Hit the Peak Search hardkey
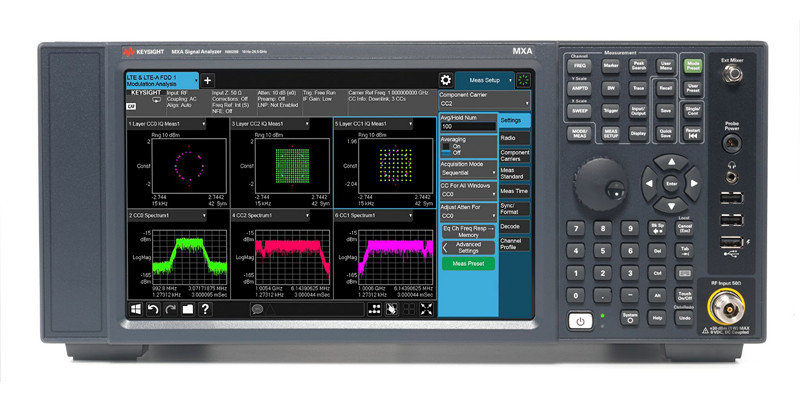Screen dimensions: 800x402 [x=638, y=66]
